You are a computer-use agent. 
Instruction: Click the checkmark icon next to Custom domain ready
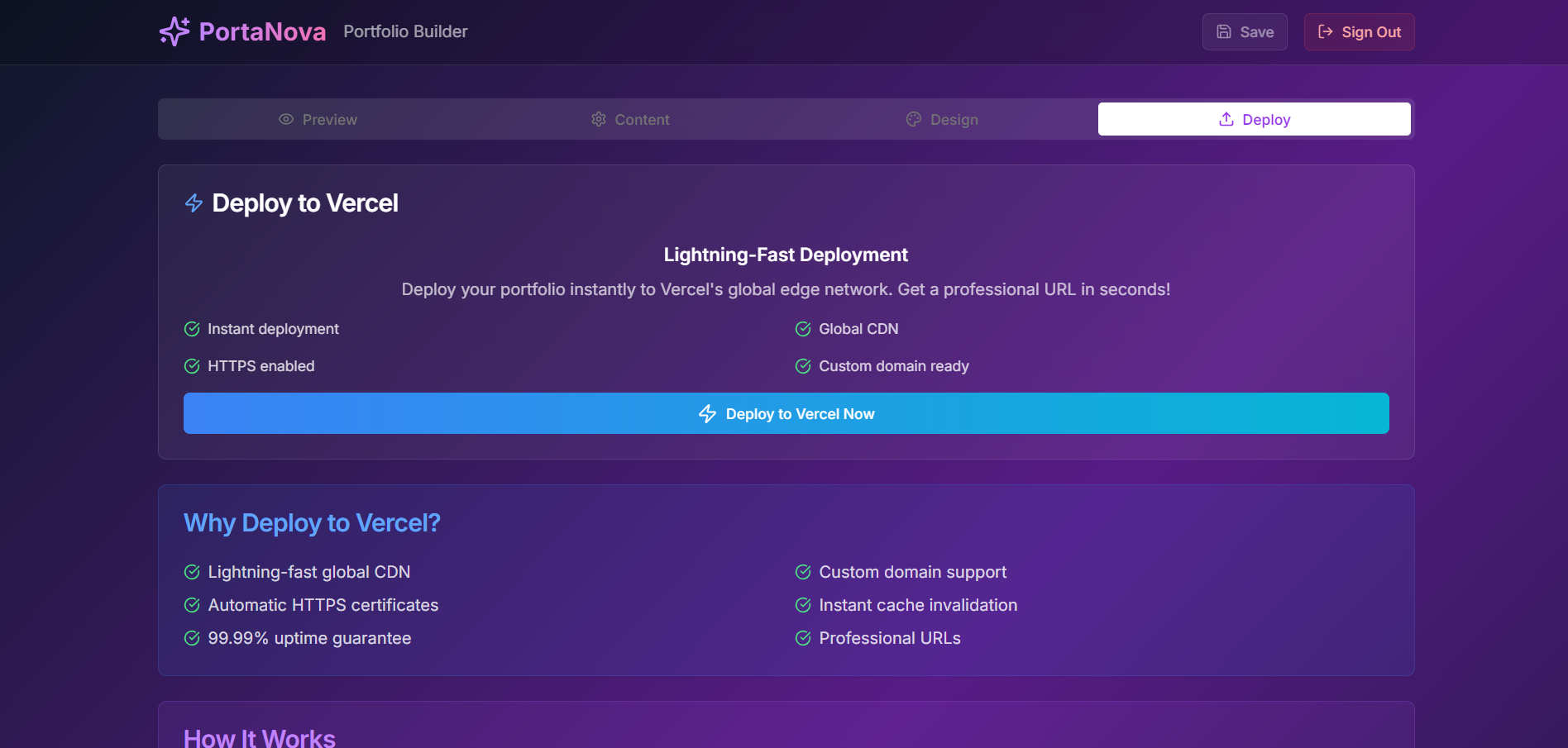point(803,366)
